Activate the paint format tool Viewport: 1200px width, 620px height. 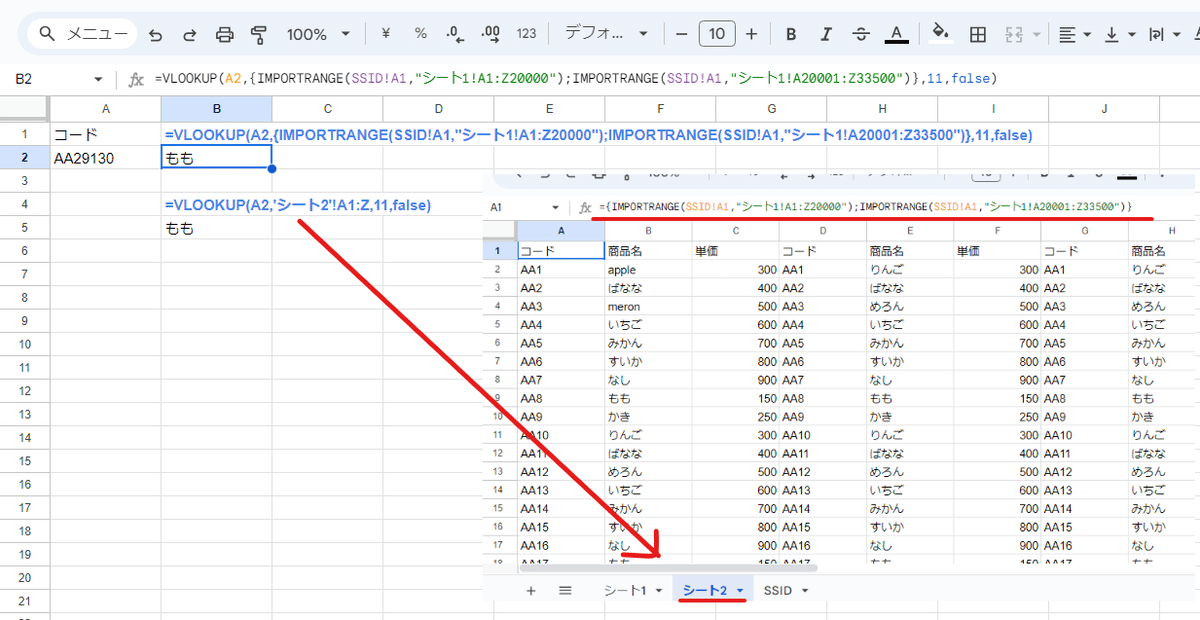(x=259, y=34)
